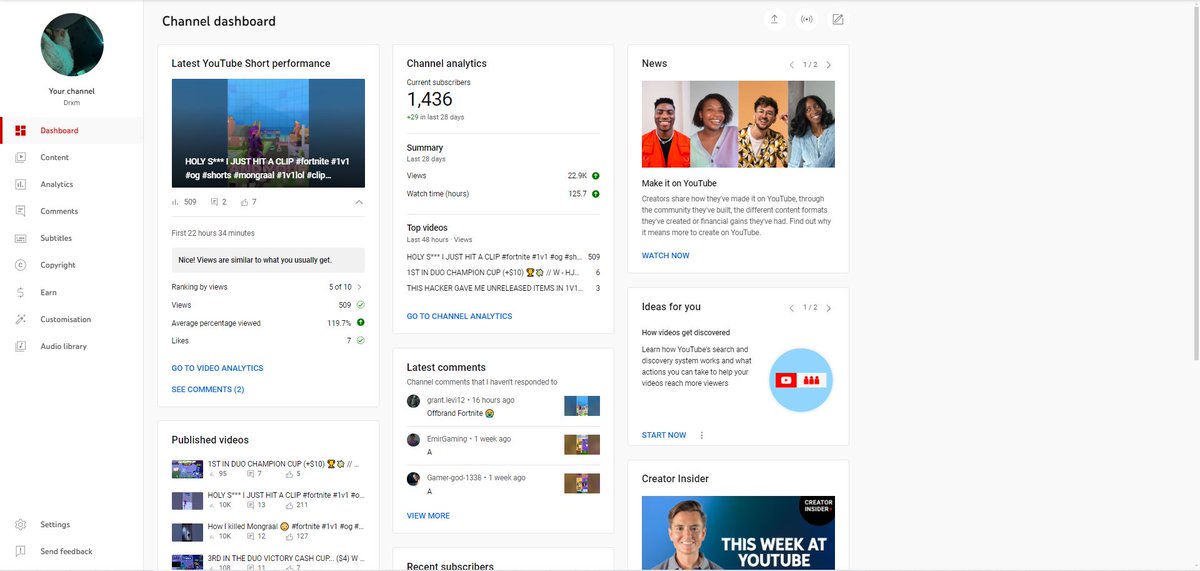Click the views bar-chart icon showing 509
This screenshot has height=571, width=1200.
click(176, 202)
